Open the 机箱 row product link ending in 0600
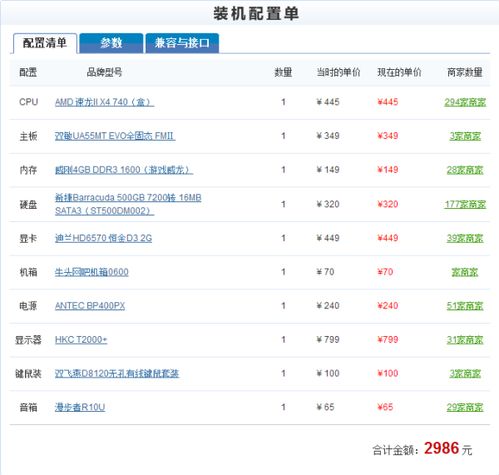Viewport: 499px width, 475px height. pos(92,272)
